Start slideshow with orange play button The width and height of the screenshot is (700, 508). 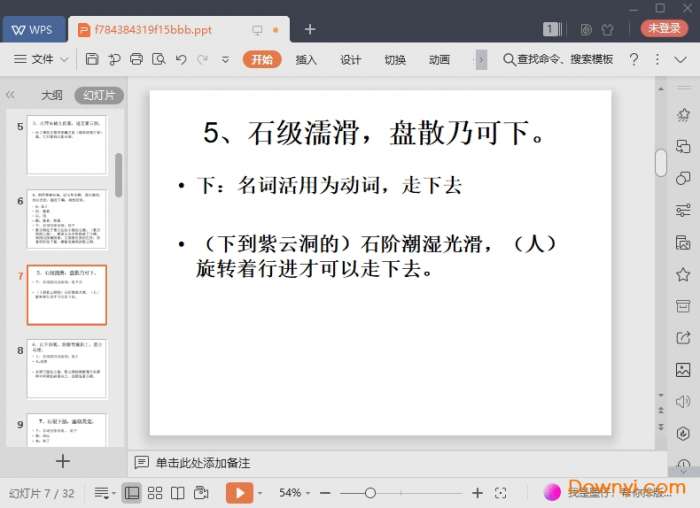[x=239, y=493]
